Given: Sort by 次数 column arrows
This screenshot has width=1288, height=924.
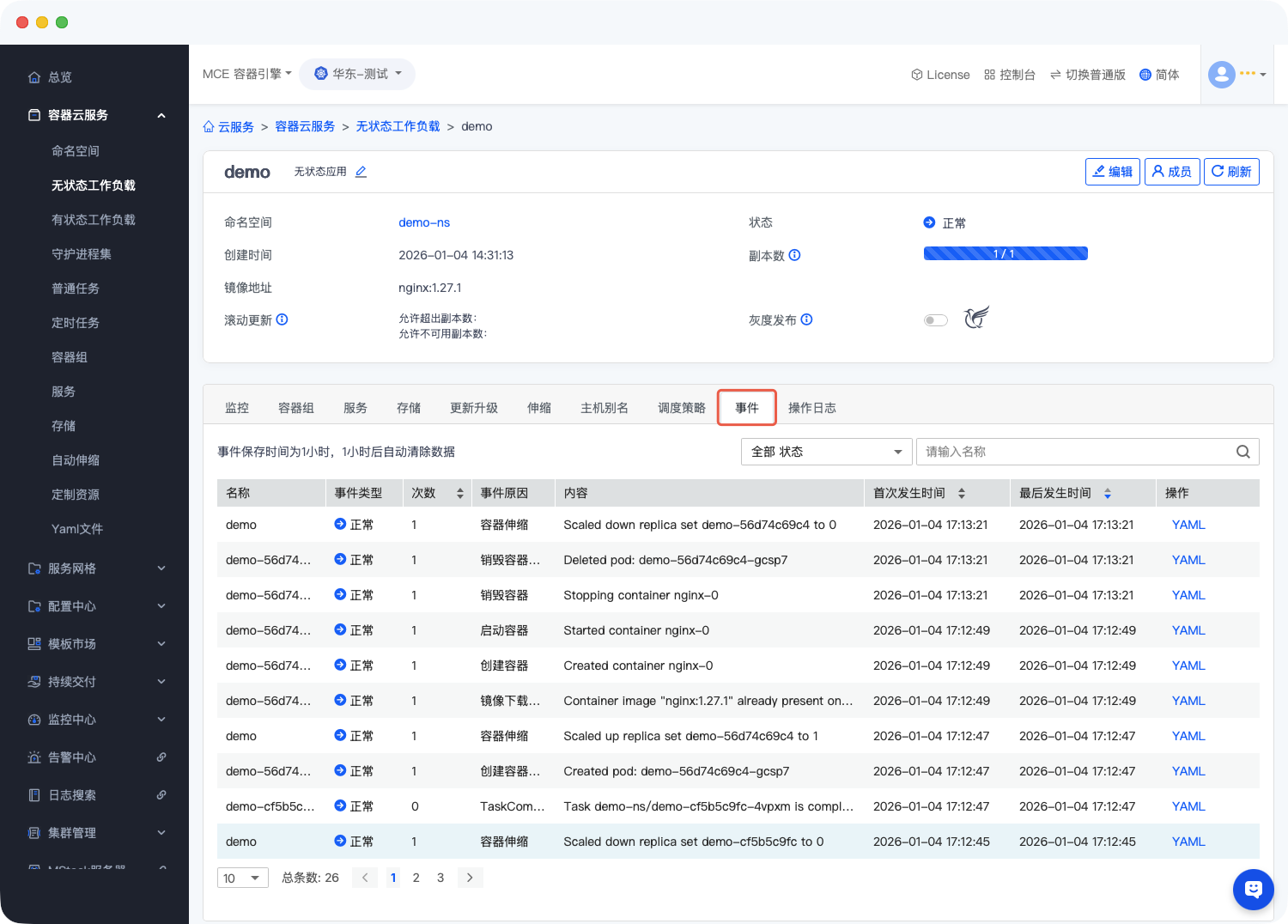Looking at the screenshot, I should coord(460,493).
